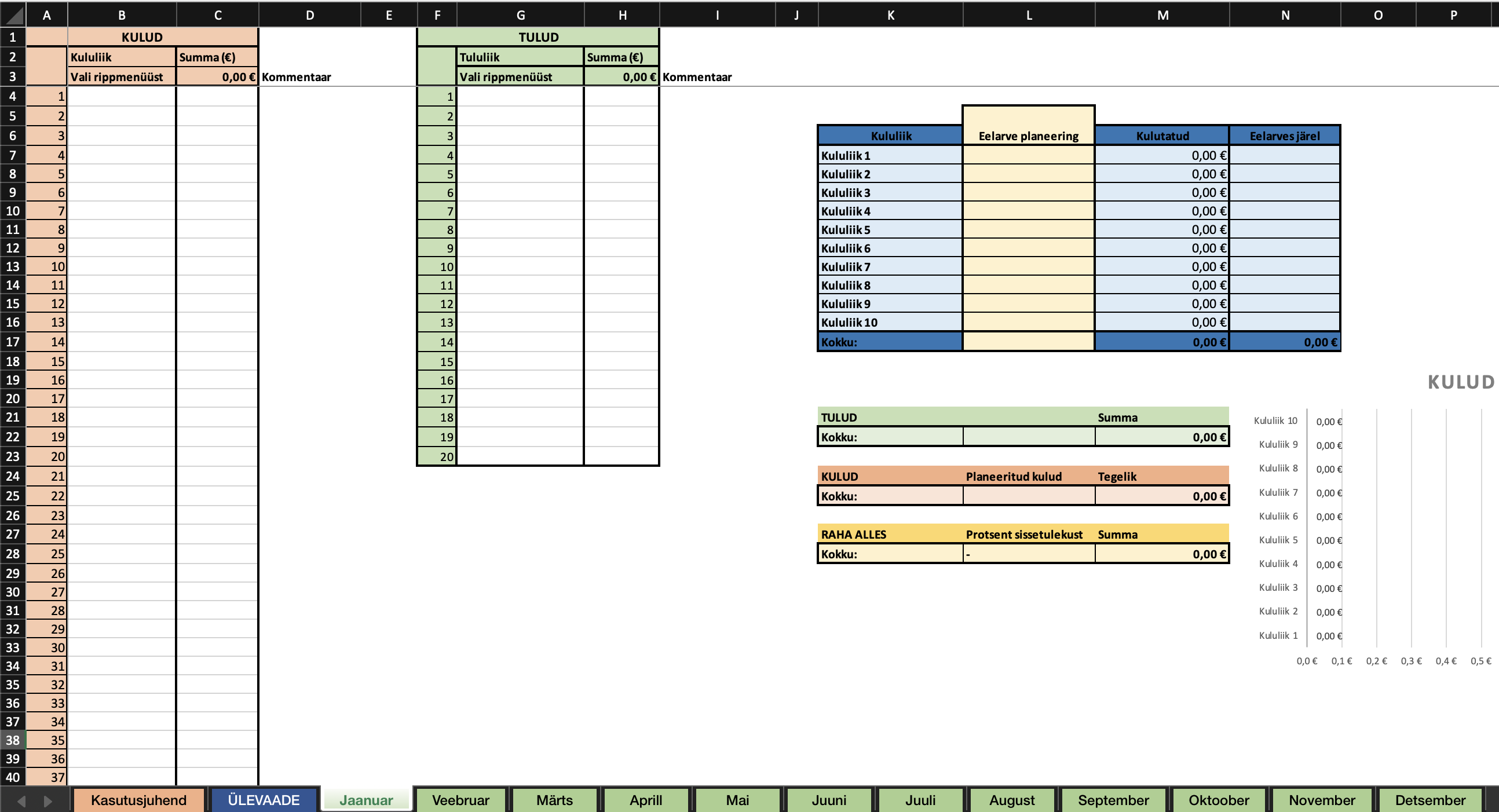Image resolution: width=1499 pixels, height=812 pixels.
Task: Go to the Veebruar sheet
Action: click(x=460, y=800)
